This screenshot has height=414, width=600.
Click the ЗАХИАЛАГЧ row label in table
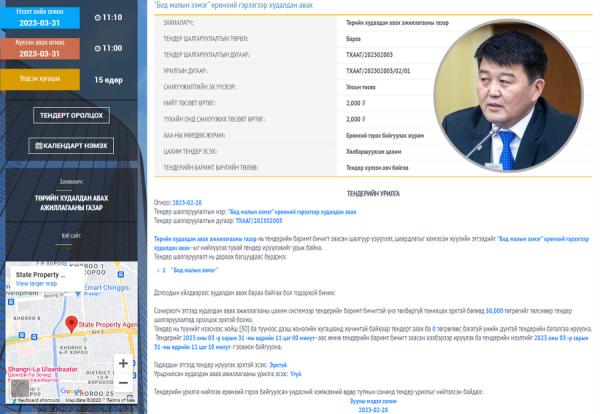178,23
